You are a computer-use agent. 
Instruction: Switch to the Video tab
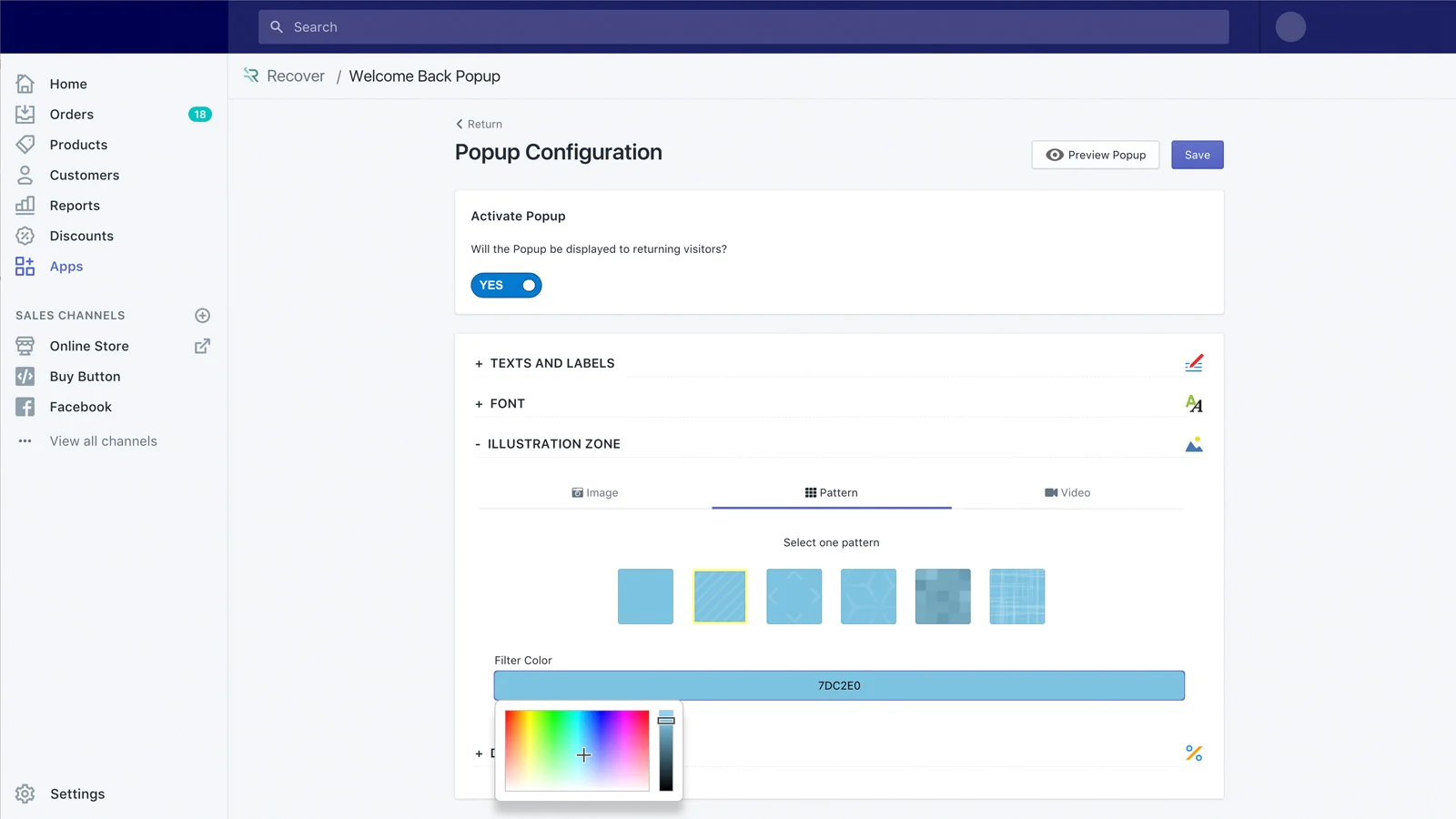point(1067,492)
